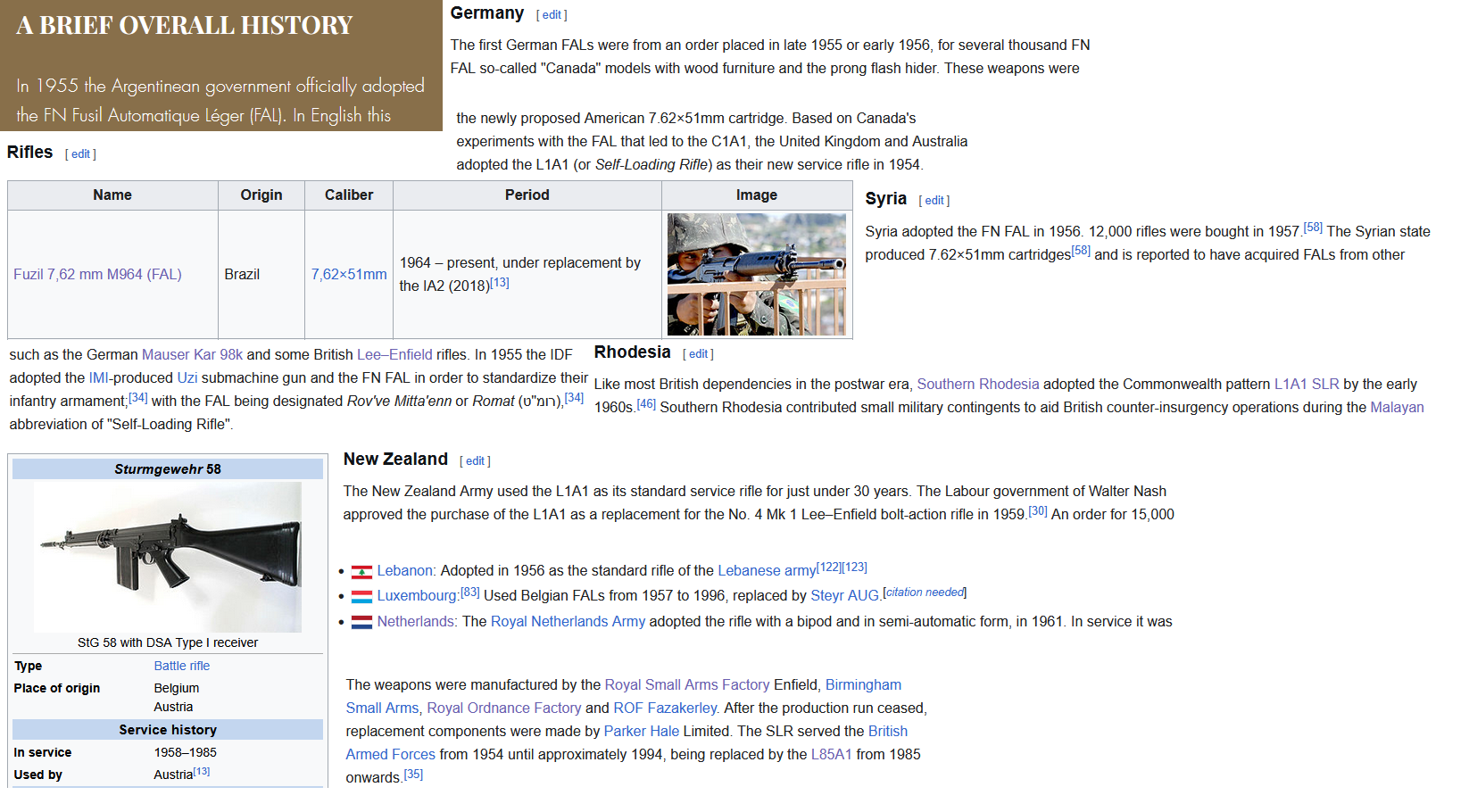
Task: Open the Birmingham Small Arms link
Action: pos(863,685)
